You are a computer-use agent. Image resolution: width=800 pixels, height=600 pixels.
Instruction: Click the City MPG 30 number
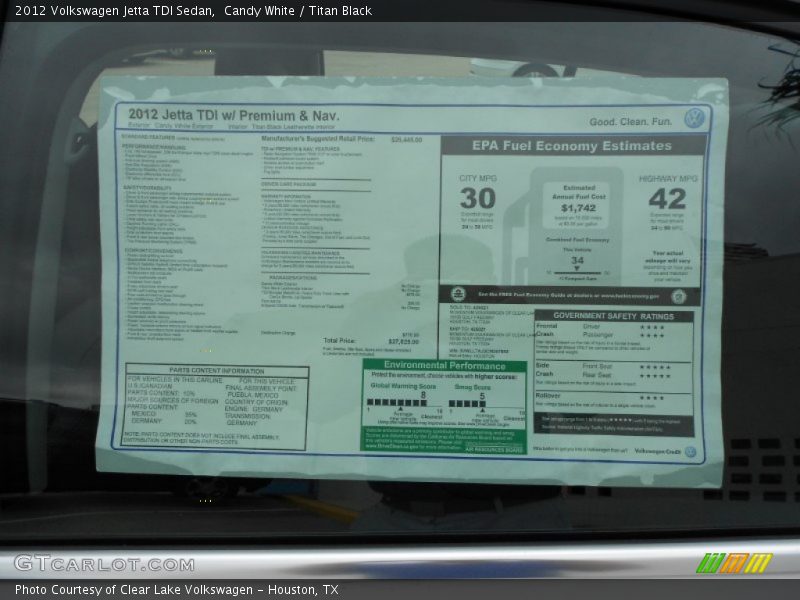pos(477,198)
